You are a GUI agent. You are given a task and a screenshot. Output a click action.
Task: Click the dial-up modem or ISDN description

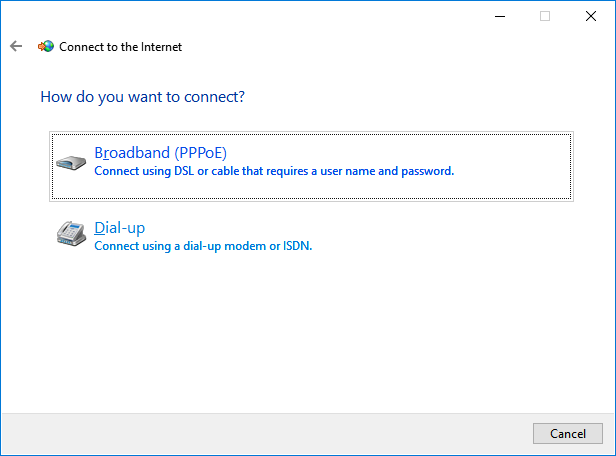point(203,245)
